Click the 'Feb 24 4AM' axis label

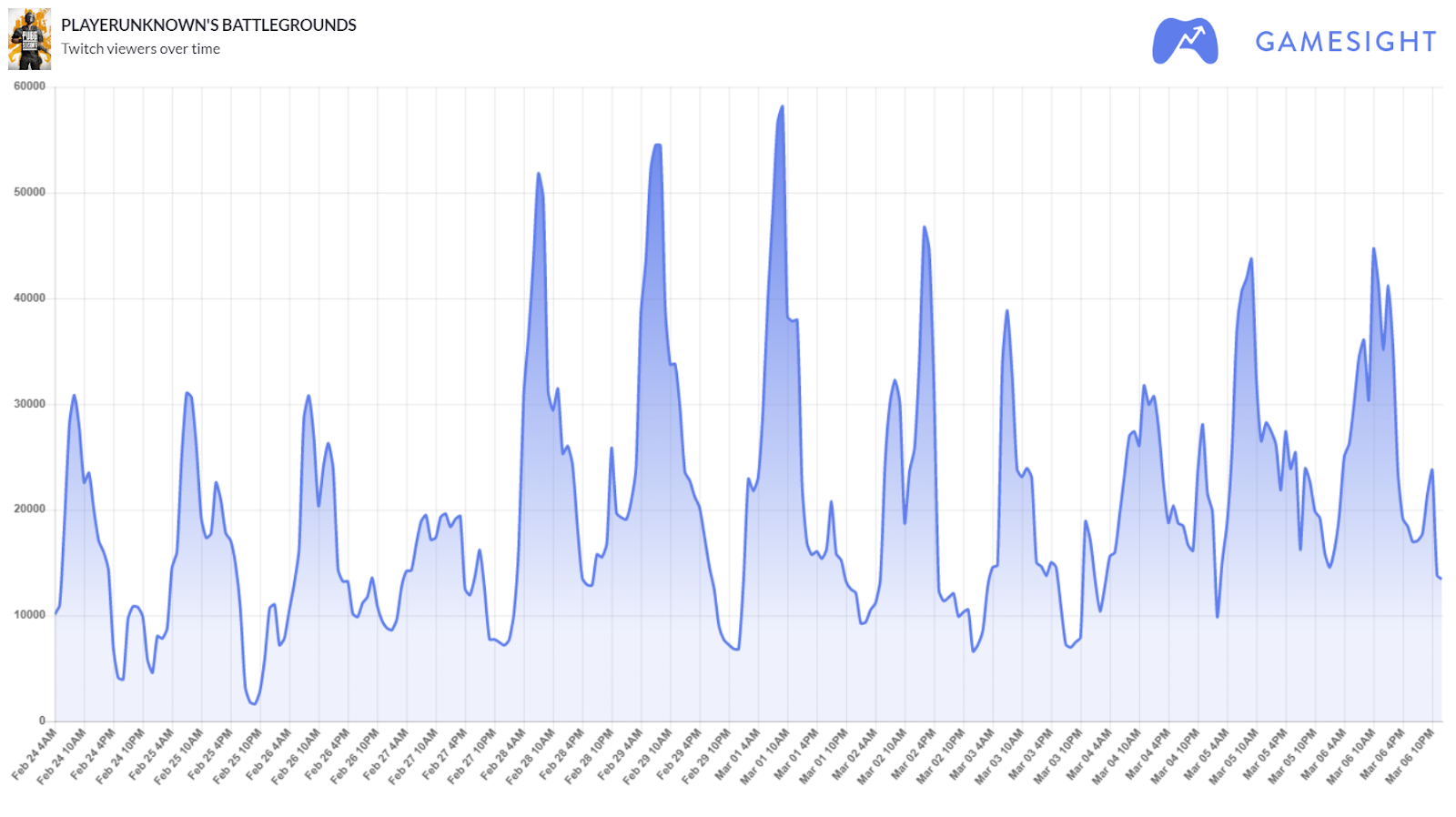pos(35,754)
